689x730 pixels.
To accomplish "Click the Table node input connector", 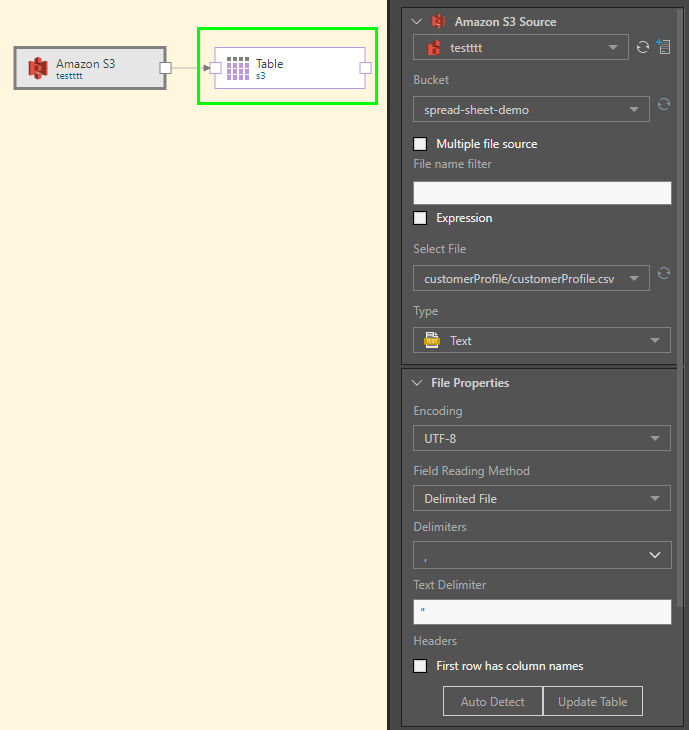I will tap(216, 68).
